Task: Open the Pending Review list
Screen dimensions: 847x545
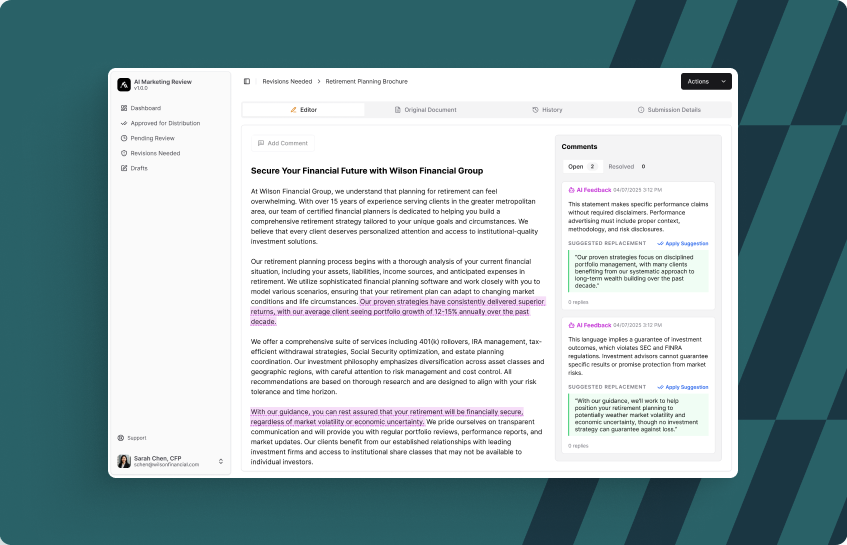Action: point(152,138)
